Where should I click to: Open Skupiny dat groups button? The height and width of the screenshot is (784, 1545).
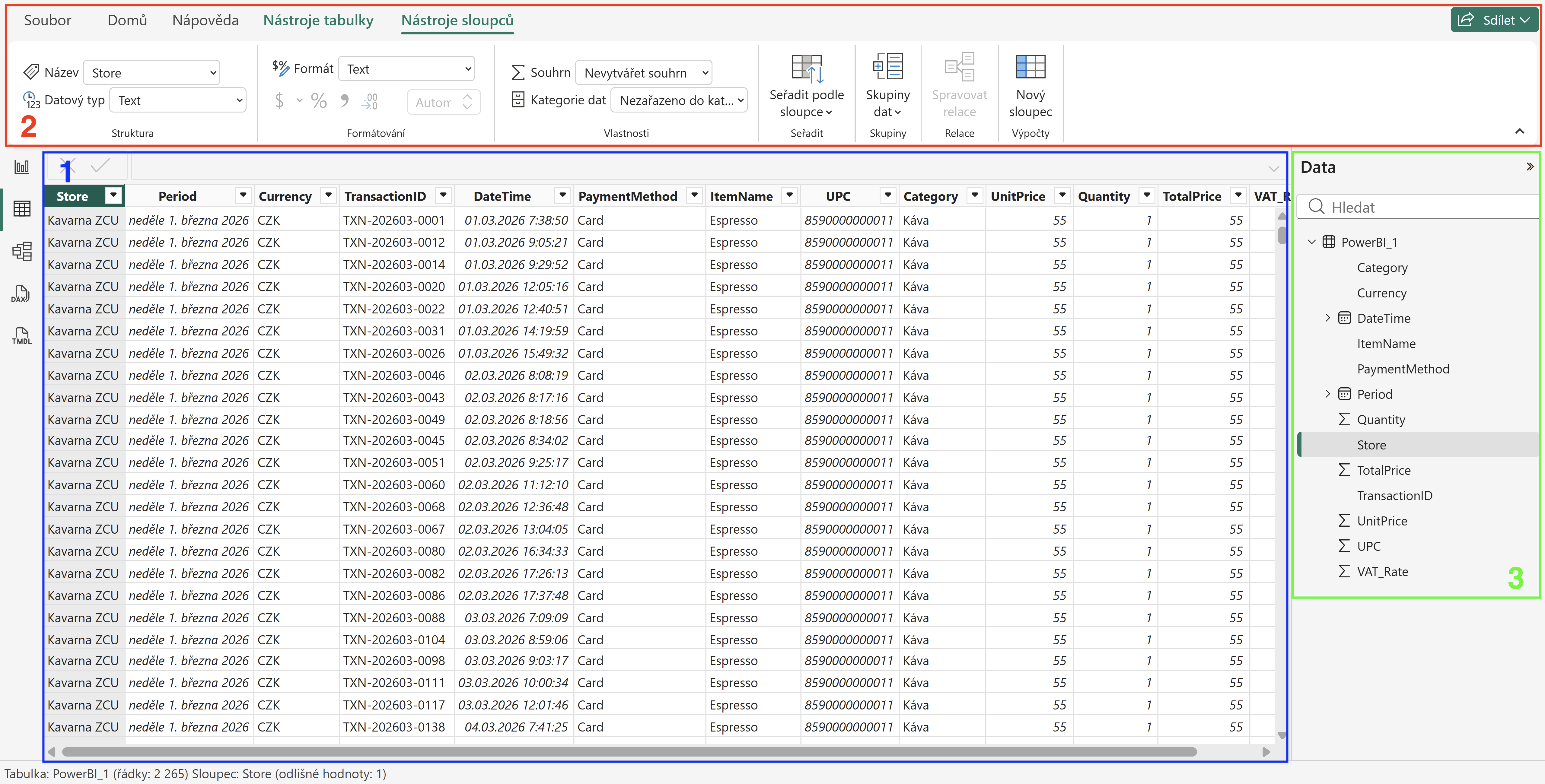888,86
